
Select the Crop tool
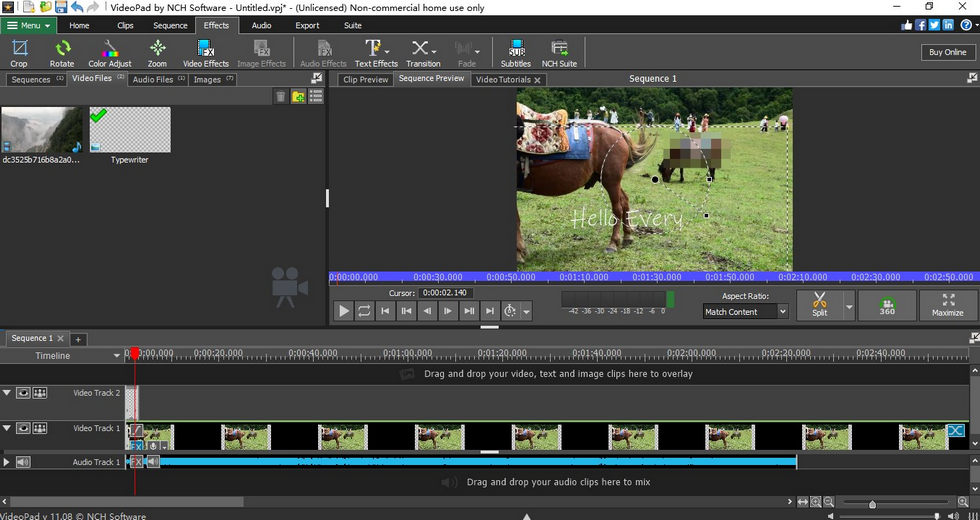[x=19, y=52]
